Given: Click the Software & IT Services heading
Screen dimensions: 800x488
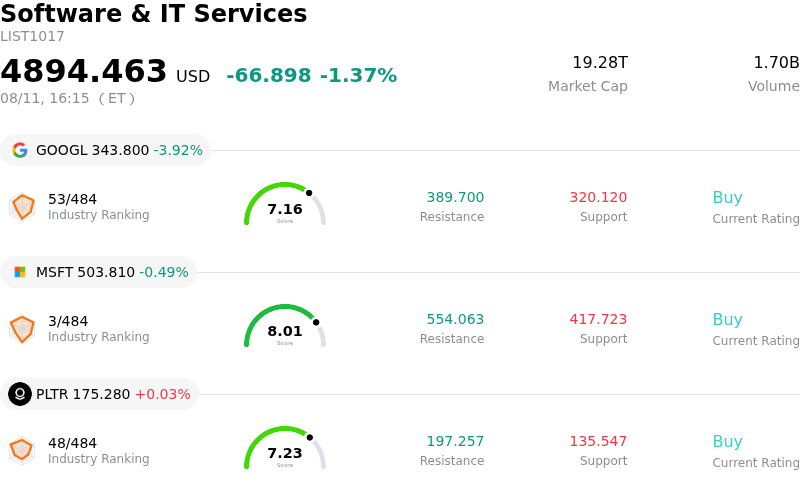Looking at the screenshot, I should coord(154,13).
